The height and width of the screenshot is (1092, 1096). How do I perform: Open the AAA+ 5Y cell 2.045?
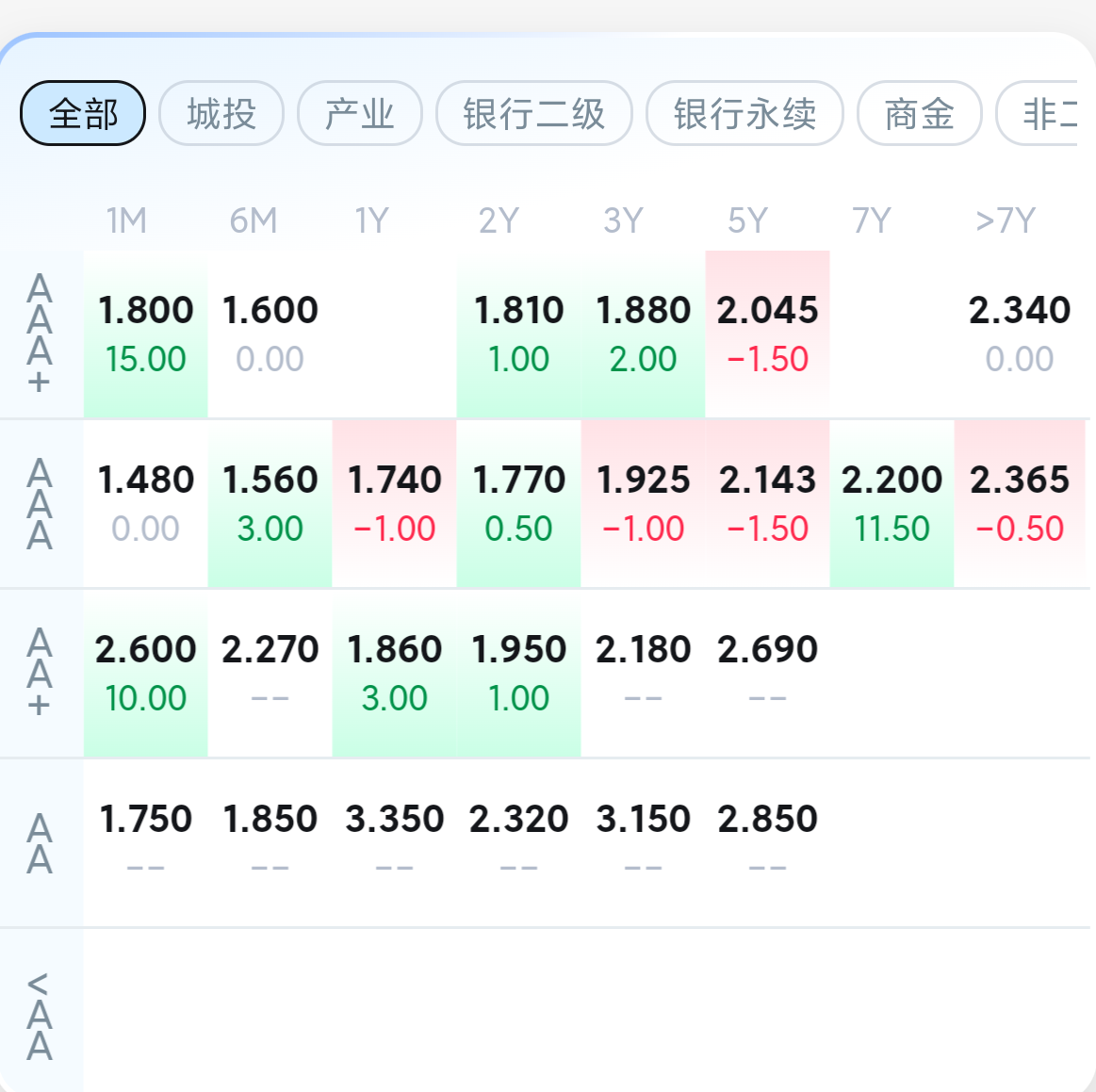tap(767, 334)
